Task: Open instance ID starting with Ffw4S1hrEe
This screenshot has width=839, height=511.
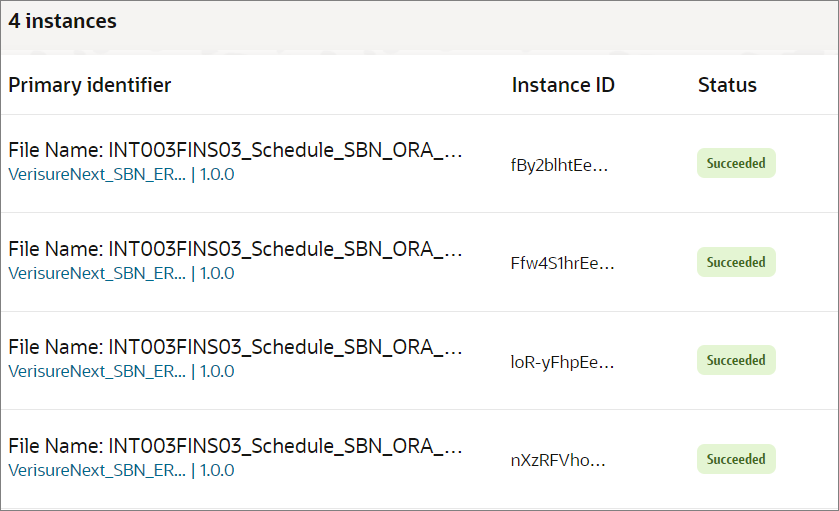Action: [x=562, y=263]
